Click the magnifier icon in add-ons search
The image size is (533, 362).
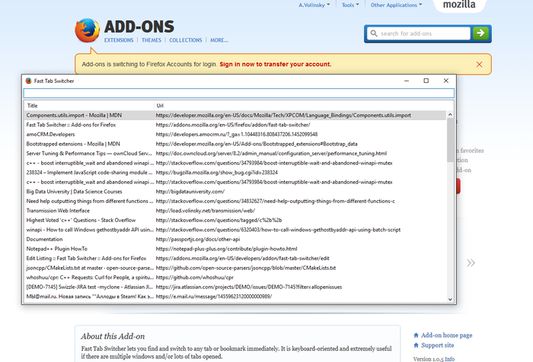tap(374, 33)
